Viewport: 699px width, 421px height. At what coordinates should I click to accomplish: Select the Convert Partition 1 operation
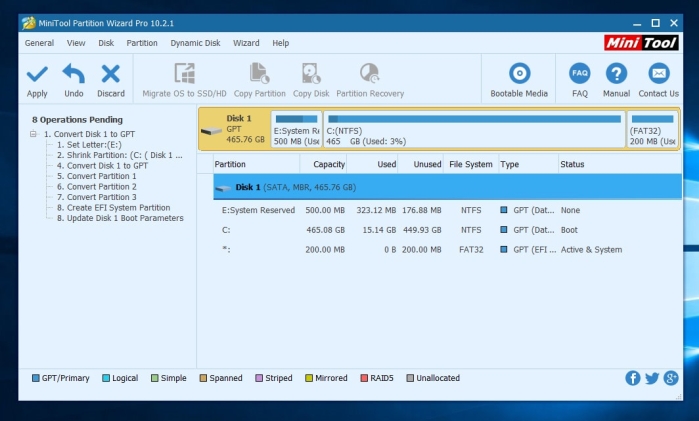point(96,176)
